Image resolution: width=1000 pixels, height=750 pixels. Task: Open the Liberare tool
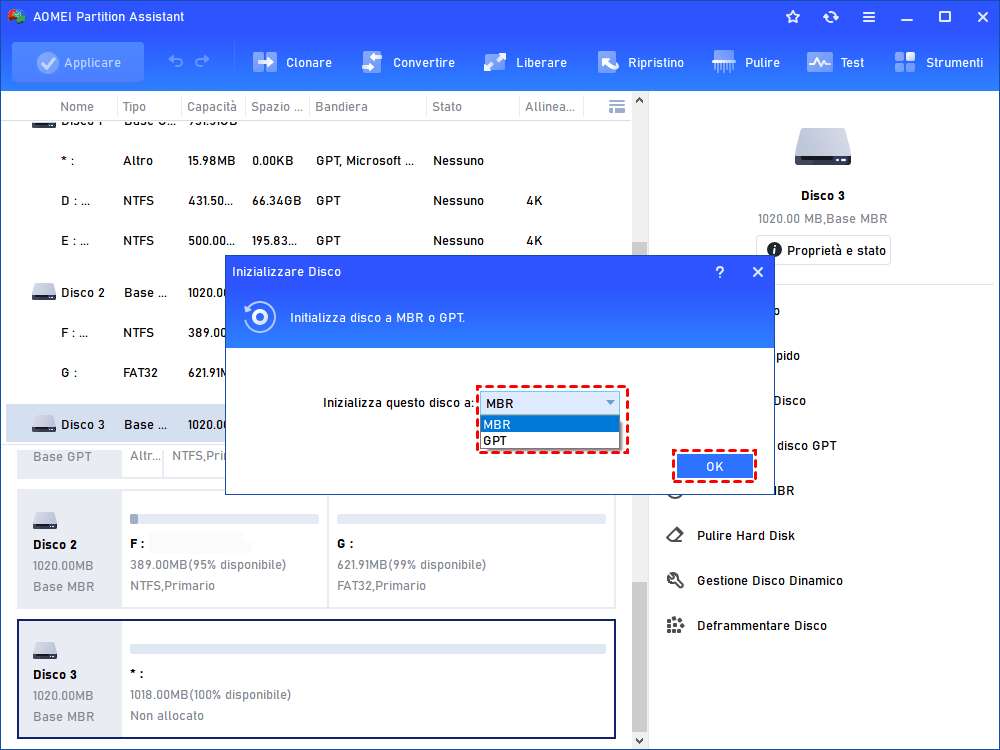(525, 62)
